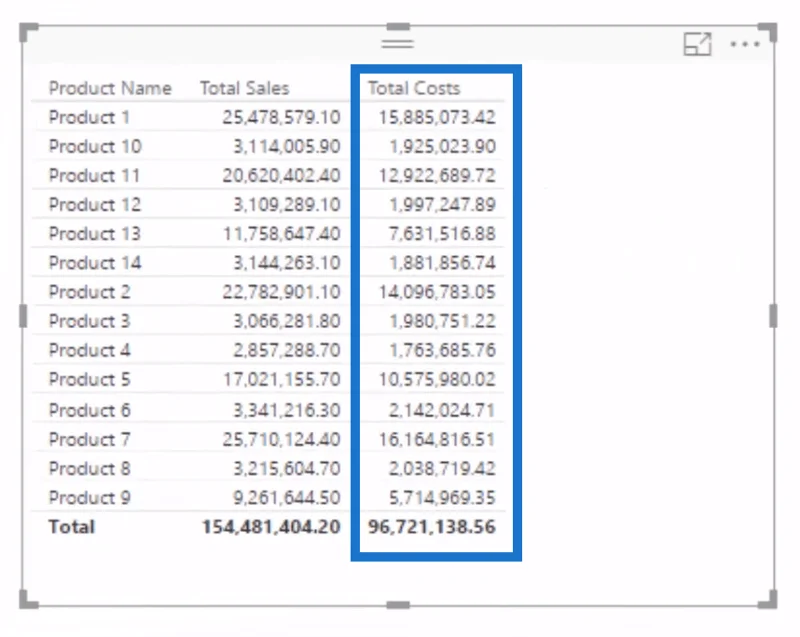Sort by Product Name column header
Image resolution: width=800 pixels, height=637 pixels.
(x=110, y=88)
